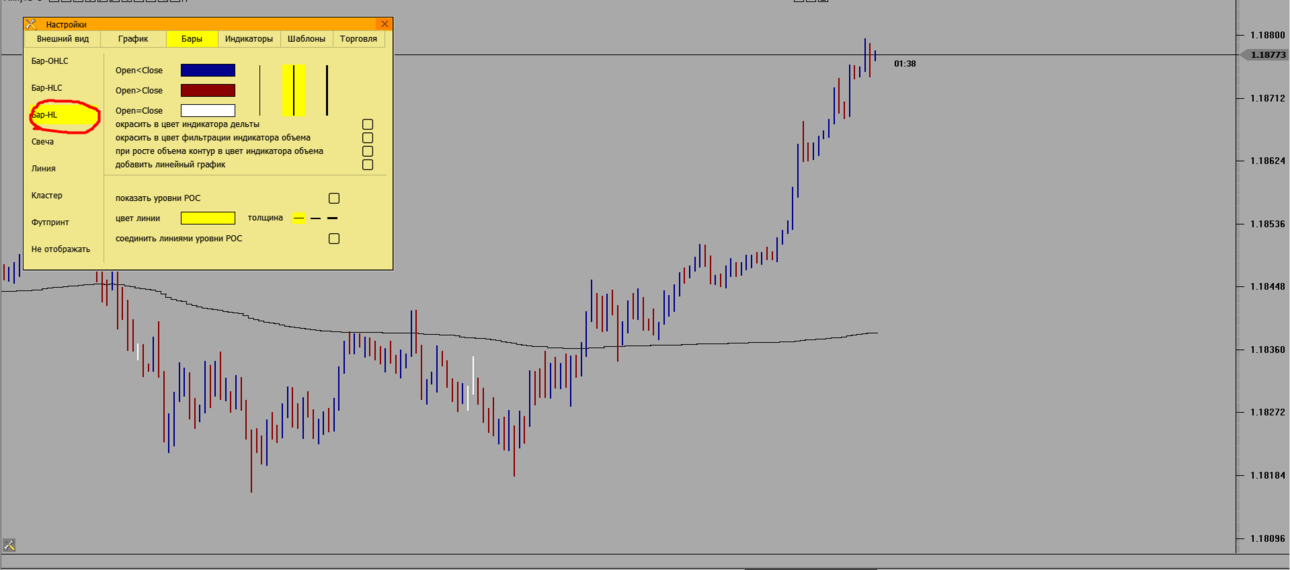Image resolution: width=1290 pixels, height=570 pixels.
Task: Open the График tab
Action: [133, 39]
